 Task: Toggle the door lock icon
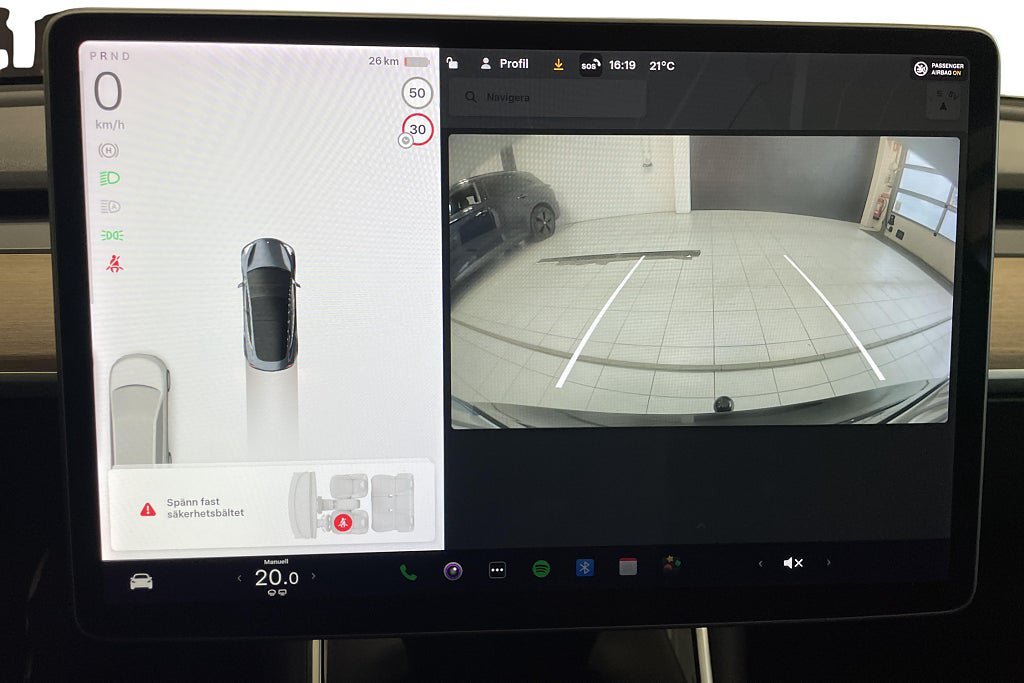[452, 63]
